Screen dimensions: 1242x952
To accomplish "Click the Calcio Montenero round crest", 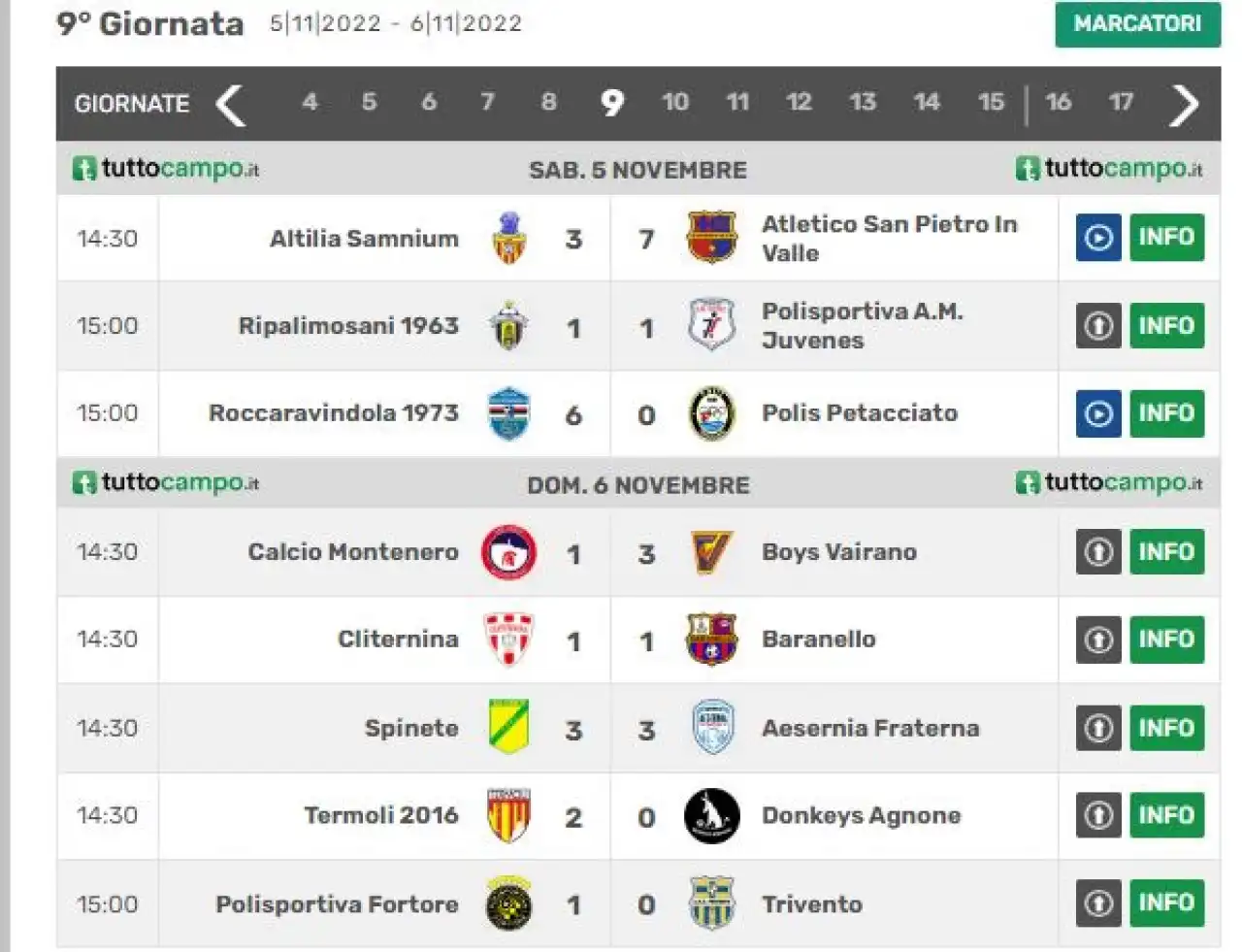I will click(508, 552).
